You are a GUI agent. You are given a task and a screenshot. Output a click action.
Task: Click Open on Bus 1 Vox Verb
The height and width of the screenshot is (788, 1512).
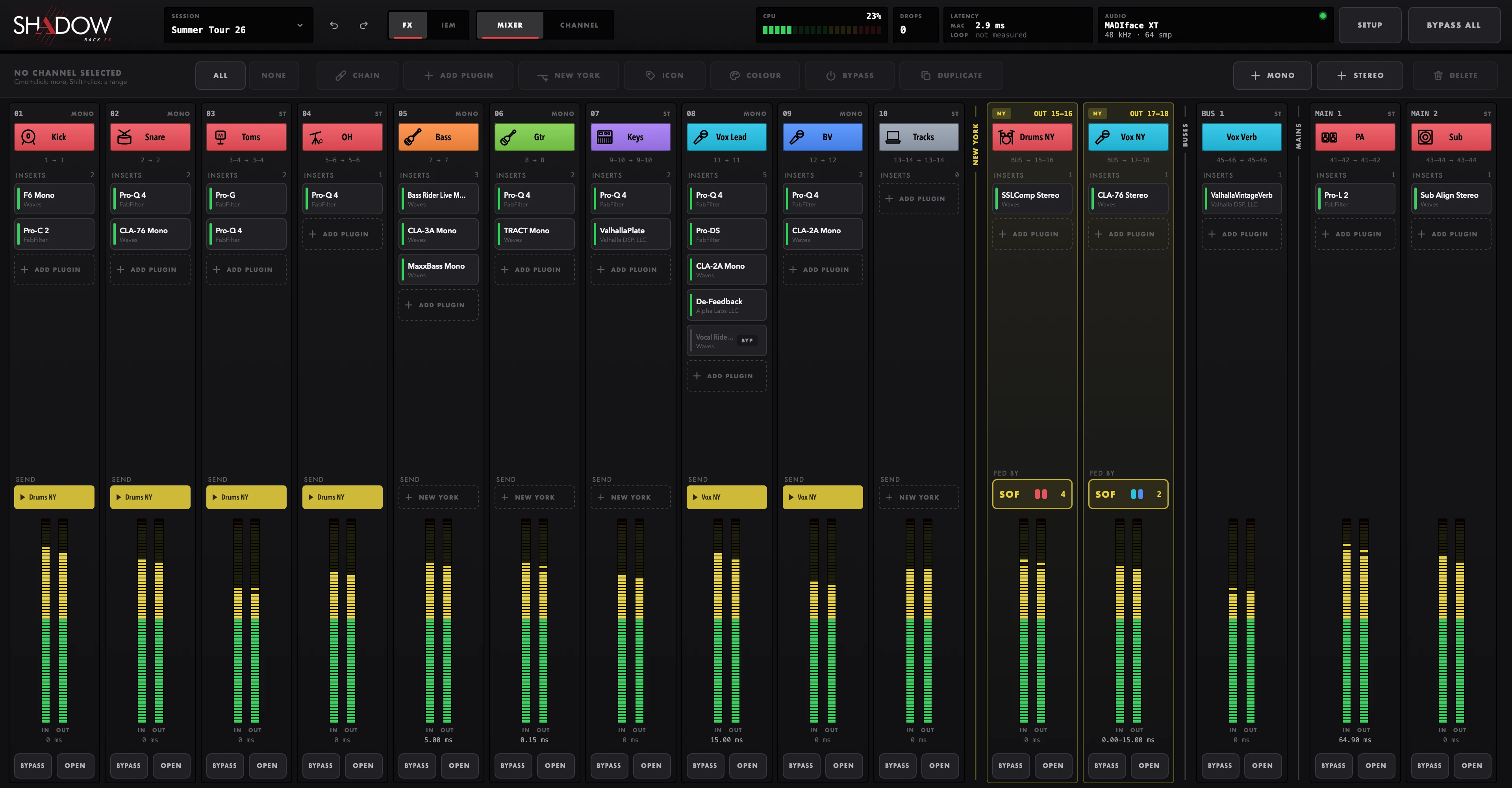click(1262, 765)
